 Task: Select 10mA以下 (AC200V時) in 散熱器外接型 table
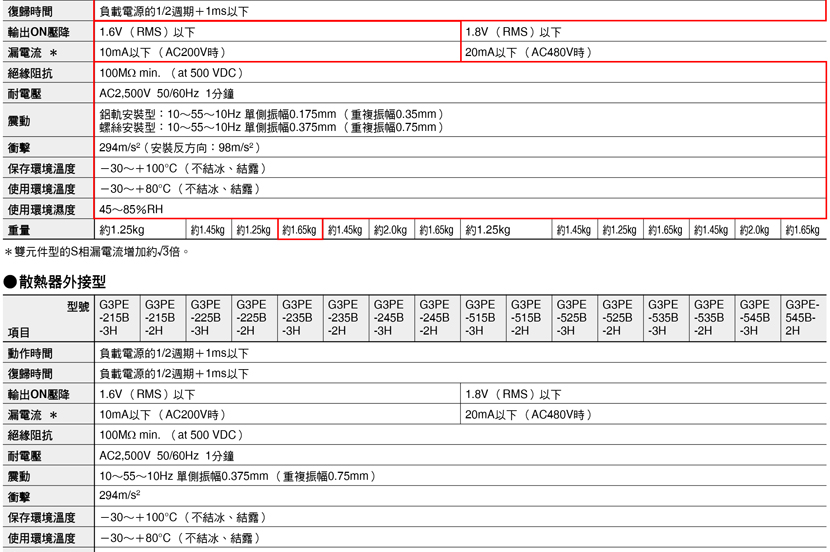tap(163, 414)
